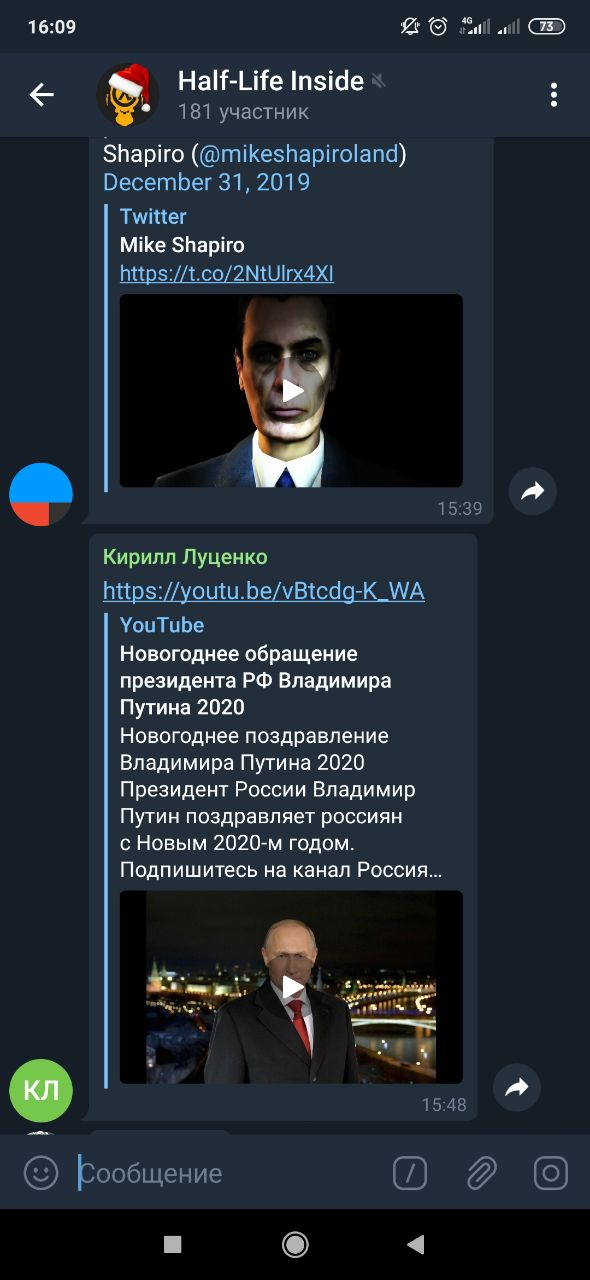Forward the YouTube Putin video message
This screenshot has height=1280, width=590.
(x=517, y=1087)
